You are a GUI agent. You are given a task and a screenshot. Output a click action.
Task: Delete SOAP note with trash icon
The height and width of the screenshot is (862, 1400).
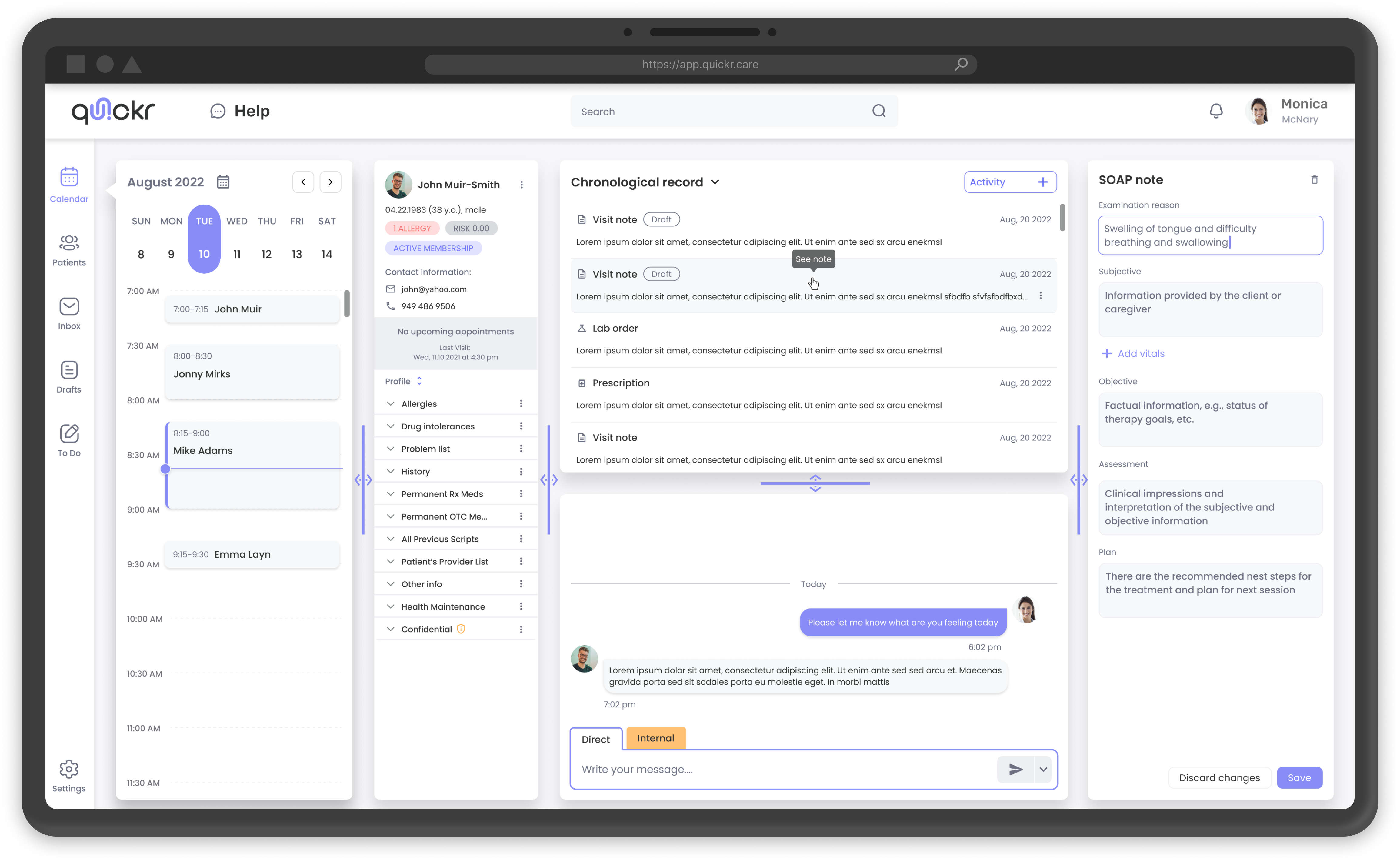[1314, 180]
